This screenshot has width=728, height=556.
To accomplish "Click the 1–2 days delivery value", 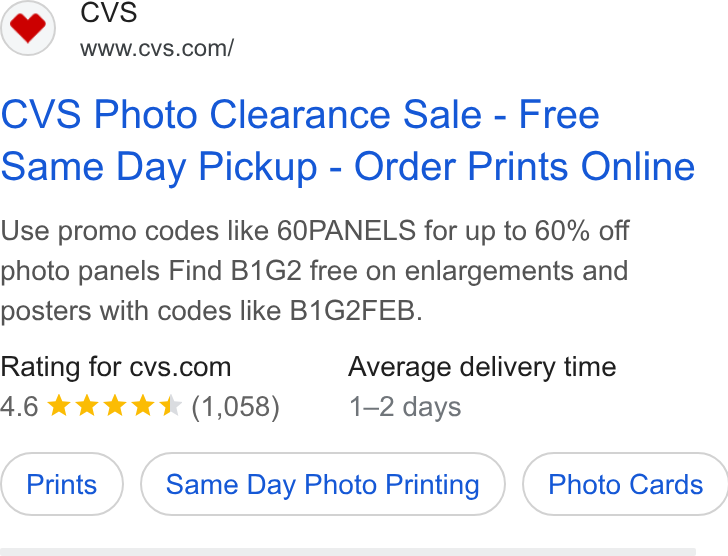I will pos(405,407).
